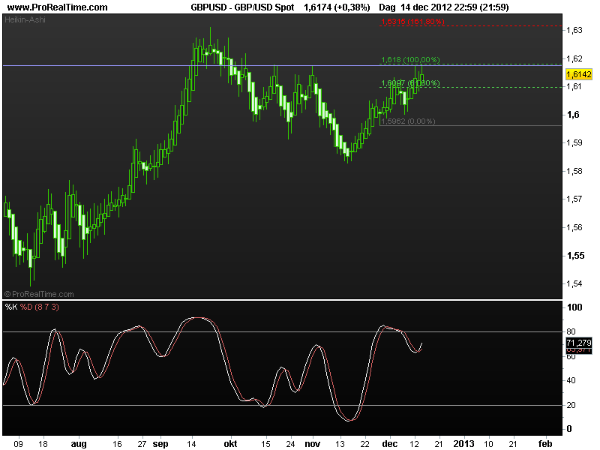
Task: Select the gray '1,5962 (0,00%)' Fibonacci label
Action: click(x=408, y=121)
